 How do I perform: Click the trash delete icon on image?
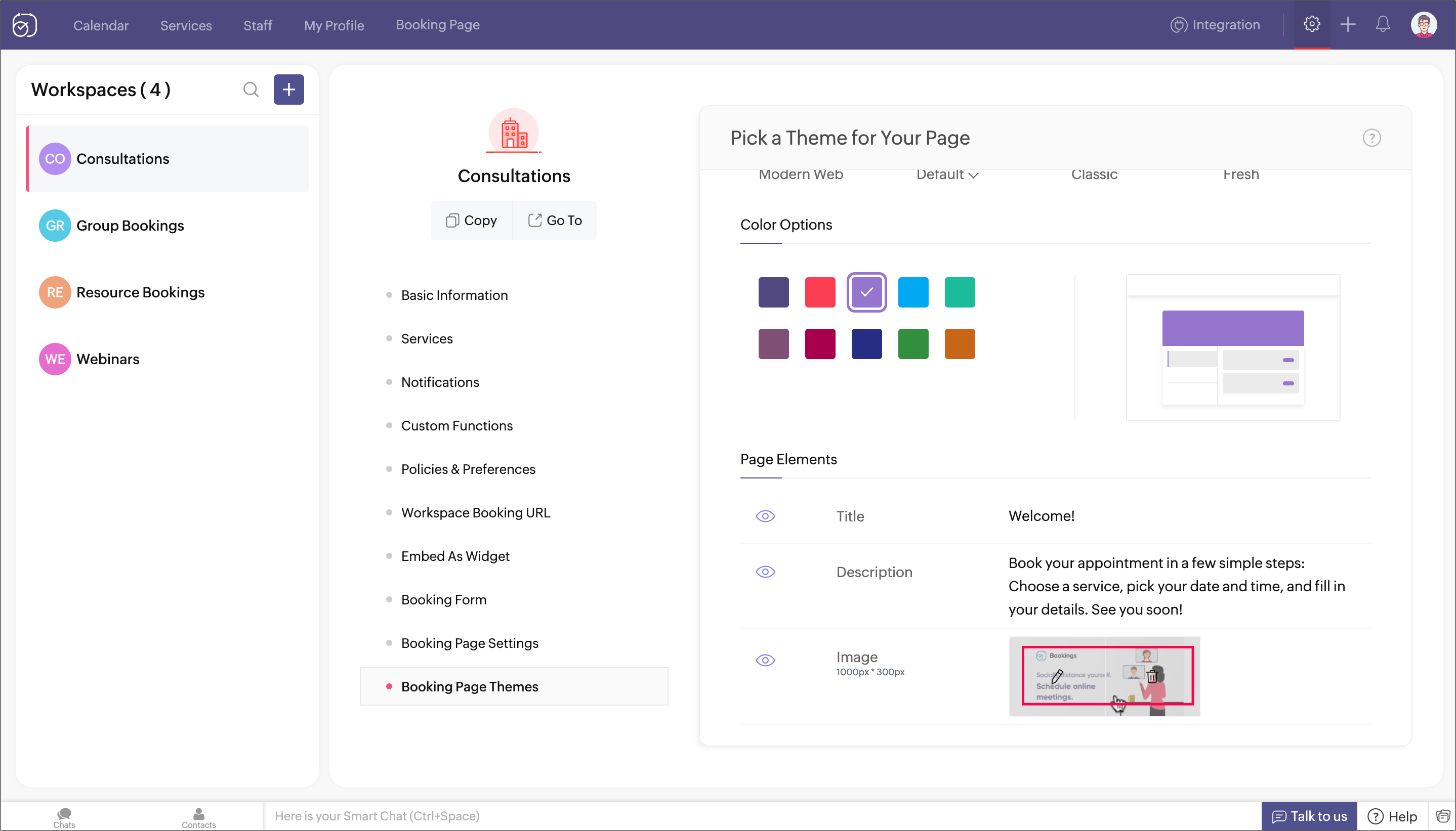[1152, 677]
